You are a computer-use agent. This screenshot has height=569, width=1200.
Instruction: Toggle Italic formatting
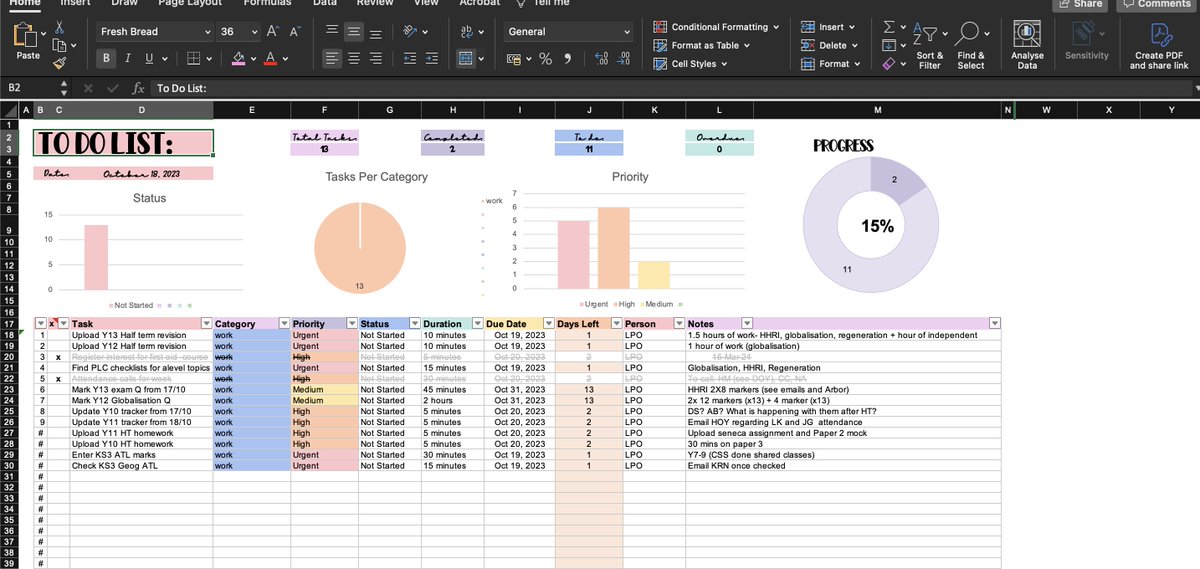tap(128, 59)
